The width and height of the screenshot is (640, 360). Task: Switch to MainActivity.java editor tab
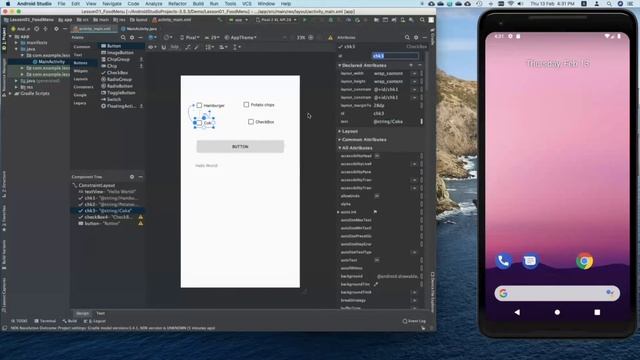[x=139, y=29]
